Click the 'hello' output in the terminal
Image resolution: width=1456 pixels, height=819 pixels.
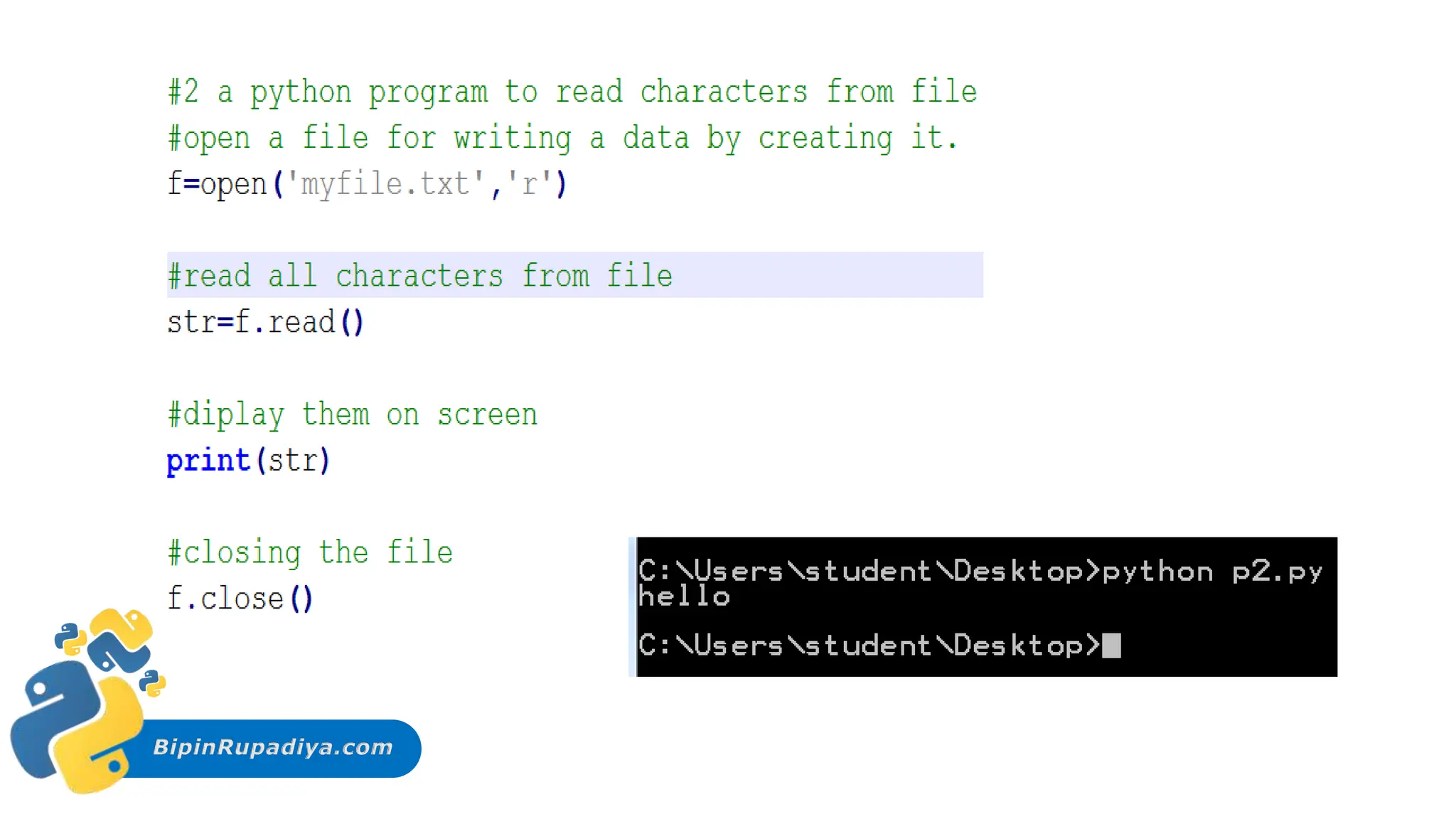coord(684,596)
